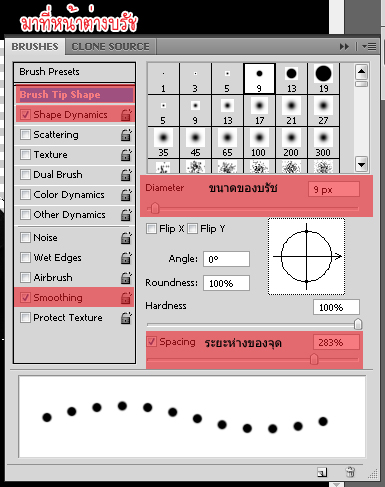This screenshot has height=487, width=385.
Task: Switch to the Brushes tab
Action: (35, 46)
